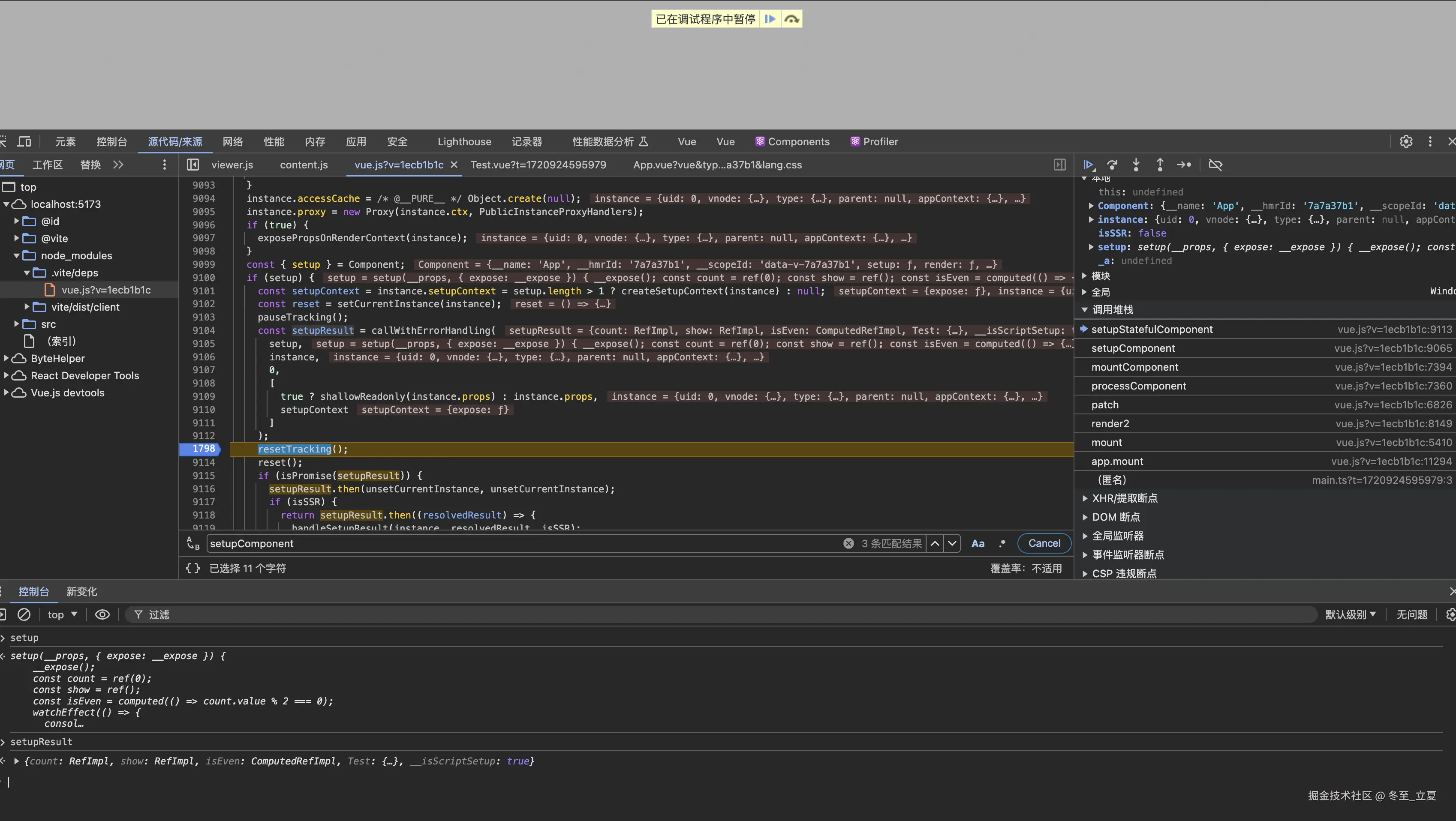1456x821 pixels.
Task: Create live expression with eye icon
Action: point(102,614)
